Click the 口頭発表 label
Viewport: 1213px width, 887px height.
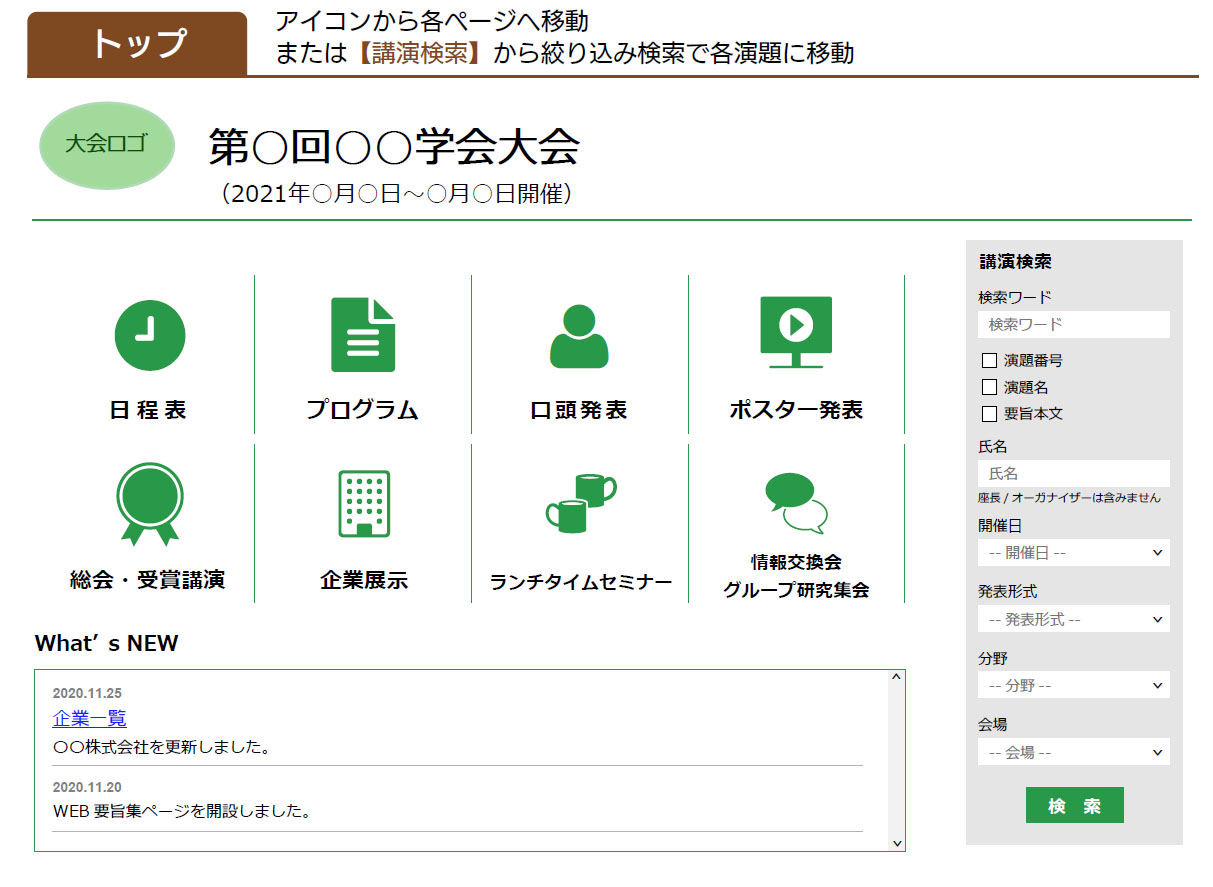[579, 410]
